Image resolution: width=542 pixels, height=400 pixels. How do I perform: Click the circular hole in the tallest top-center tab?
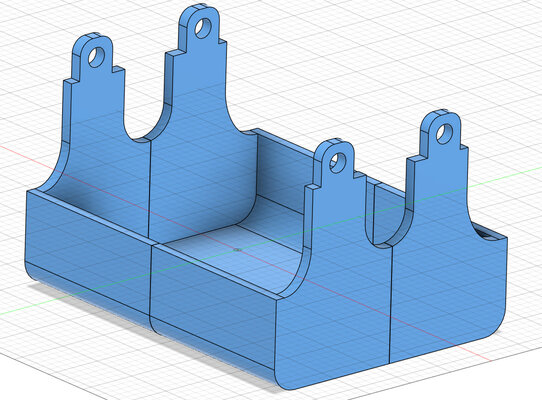point(203,28)
